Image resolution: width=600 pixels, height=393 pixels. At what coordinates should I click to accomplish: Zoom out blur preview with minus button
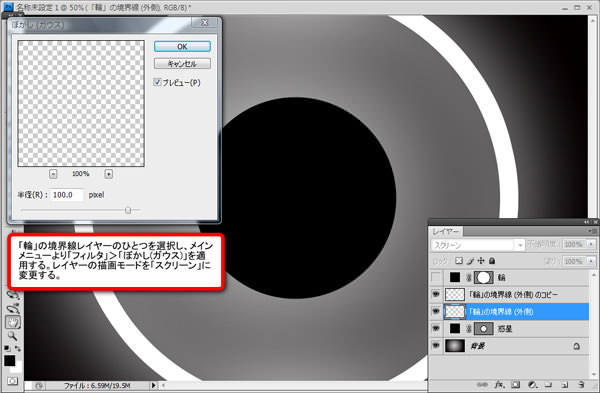[53, 174]
